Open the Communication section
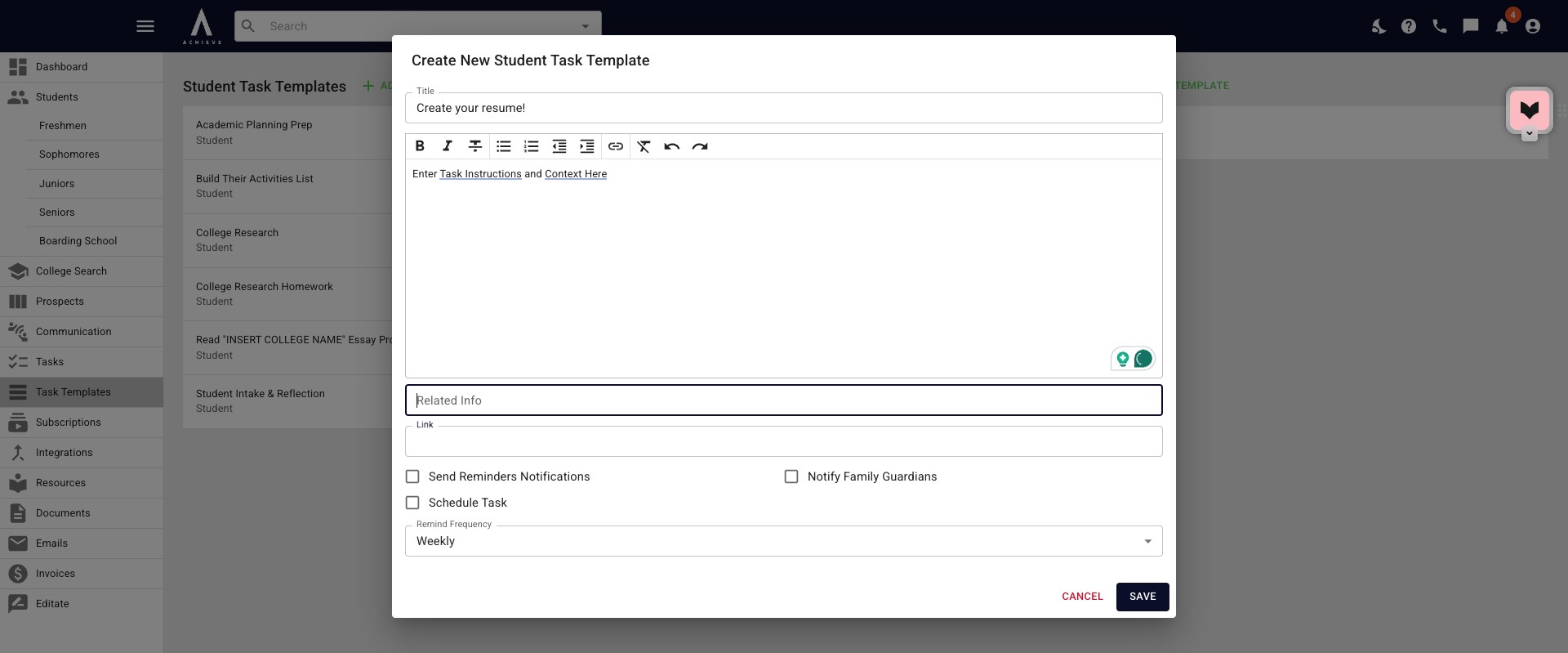This screenshot has width=1568, height=653. pyautogui.click(x=82, y=332)
